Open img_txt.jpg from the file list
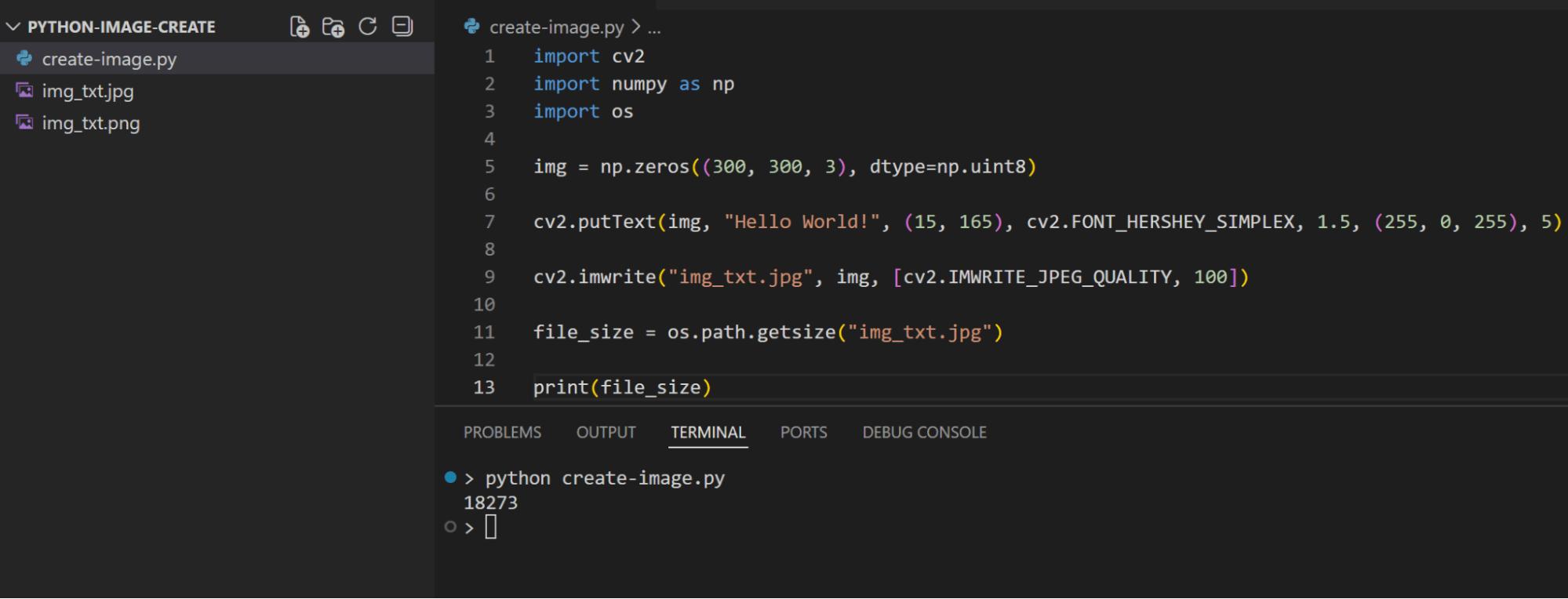This screenshot has height=599, width=1568. (88, 91)
